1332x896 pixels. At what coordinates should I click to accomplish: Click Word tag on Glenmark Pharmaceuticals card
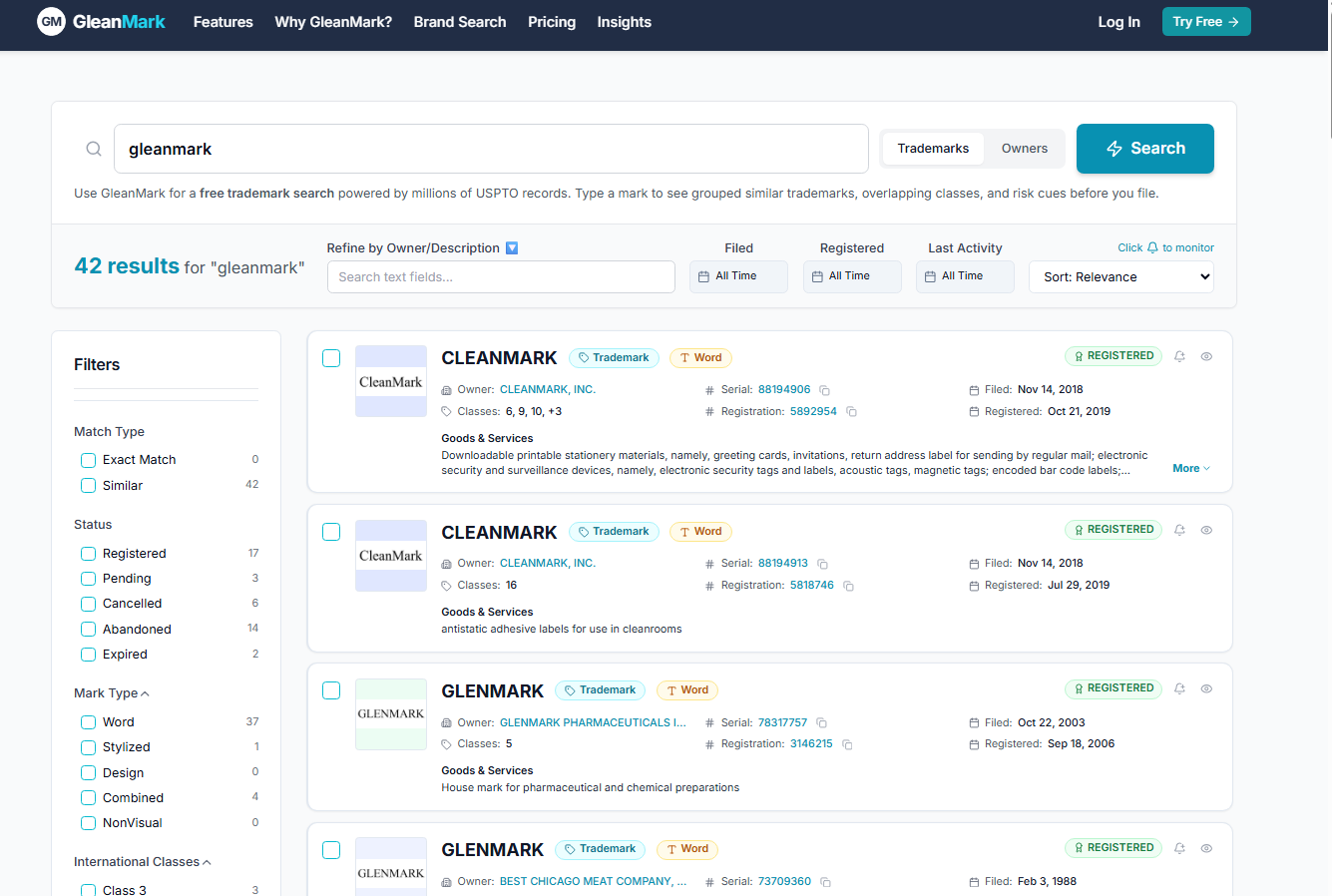[x=687, y=690]
